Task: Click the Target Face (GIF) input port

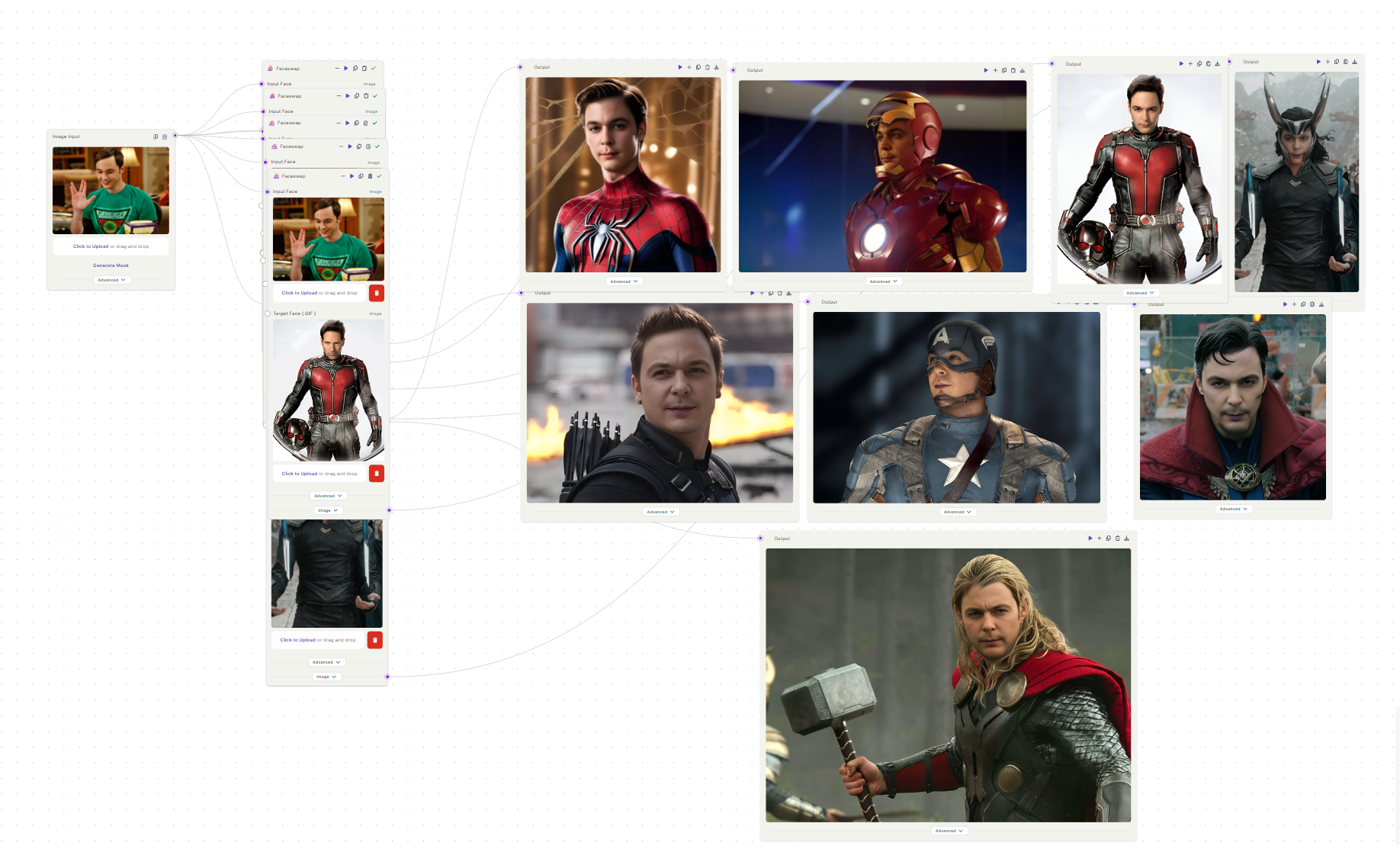Action: tap(268, 314)
